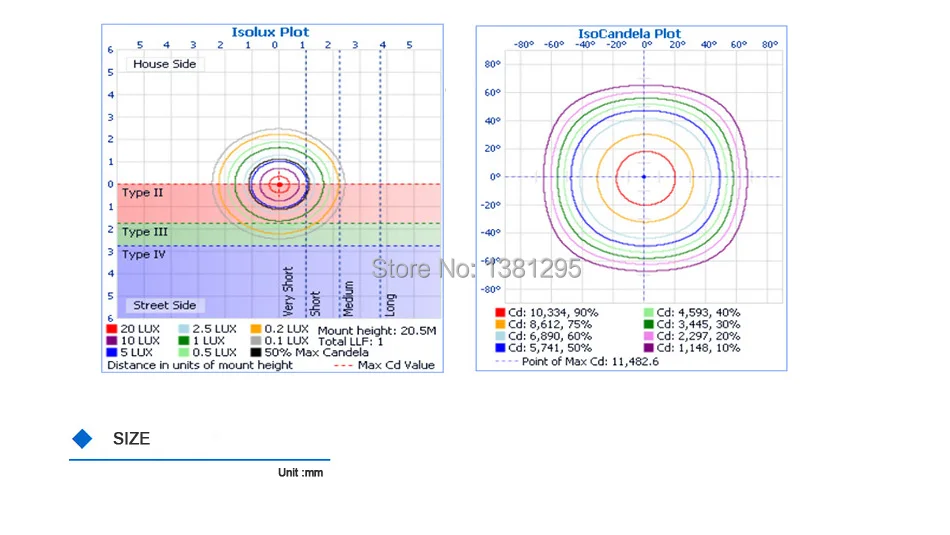Click the -60° label on IsoCandela top axis
The height and width of the screenshot is (535, 950).
[554, 45]
